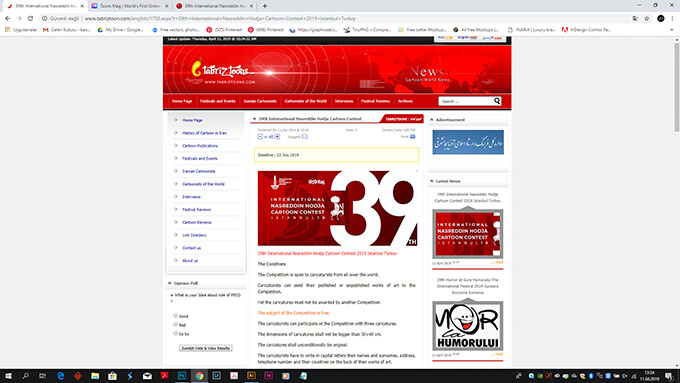Click Submit Vote & View Results button
680x383 pixels.
click(x=206, y=348)
